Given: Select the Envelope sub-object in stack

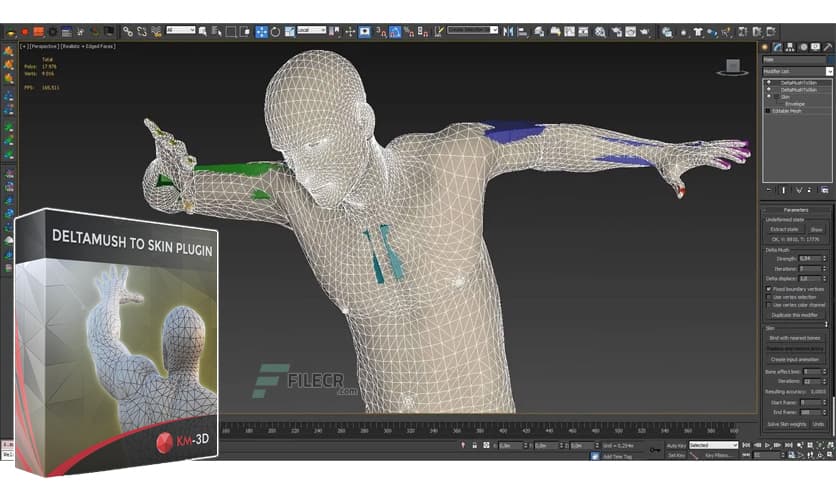Looking at the screenshot, I should point(794,104).
